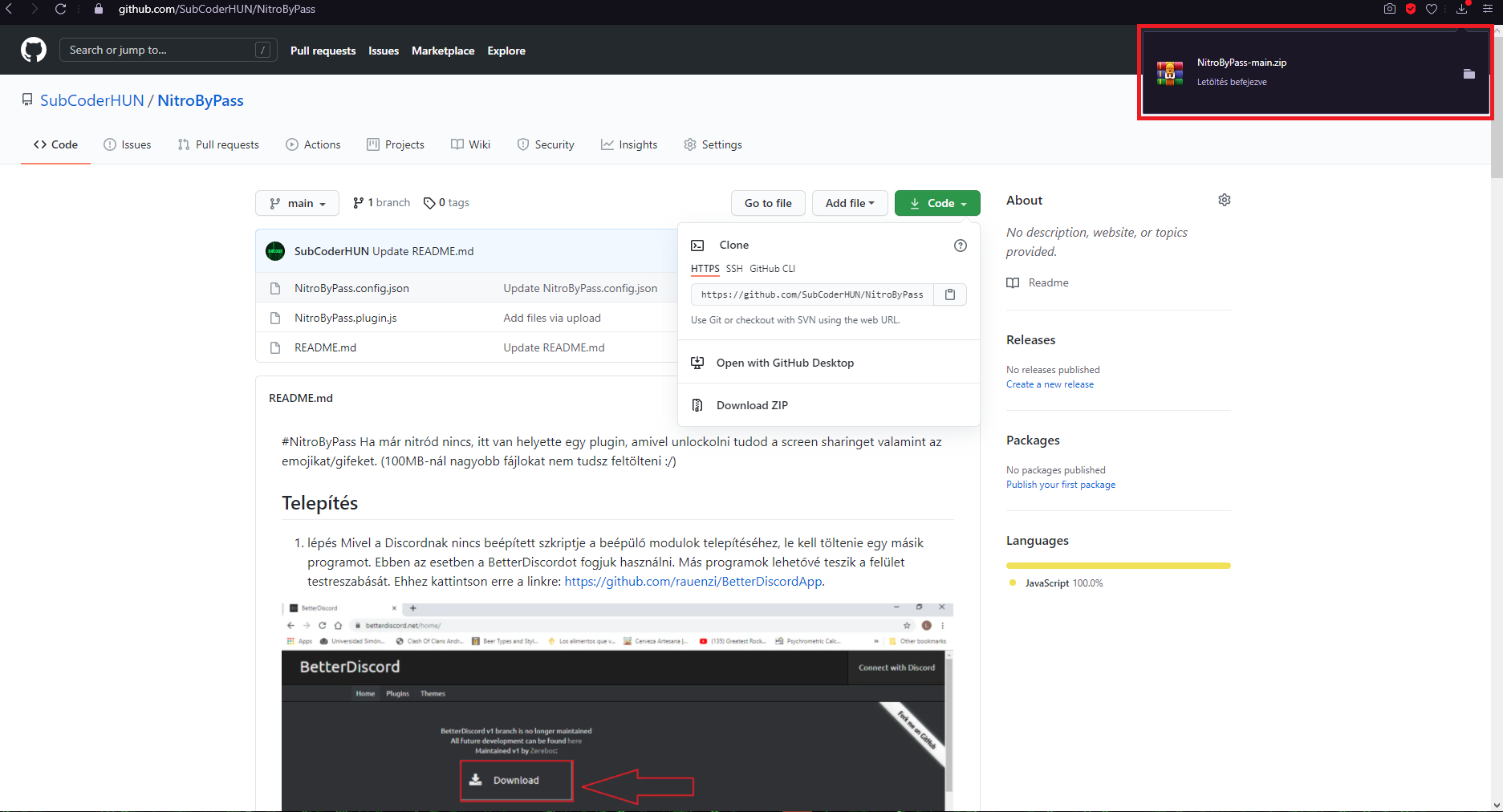
Task: Click the WinRAR archive icon of downloaded file
Action: click(x=1170, y=73)
